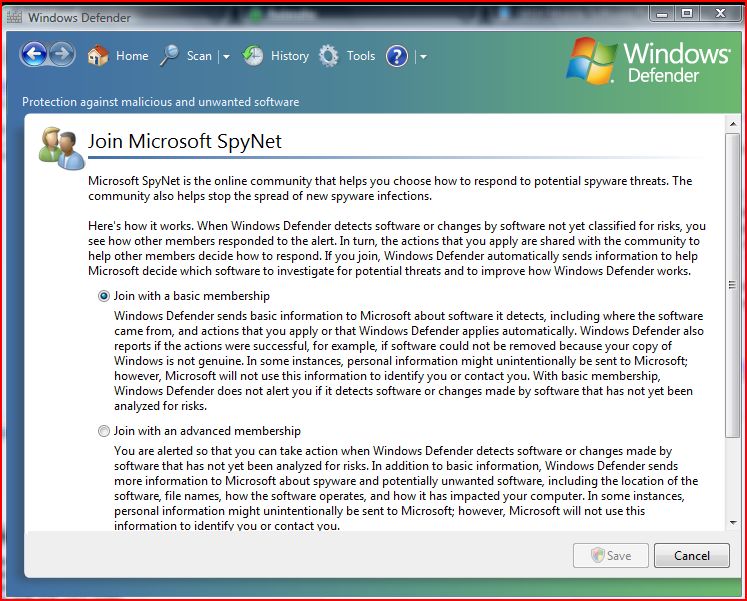Expand the Scan options dropdown arrow
This screenshot has height=601, width=747.
point(226,57)
